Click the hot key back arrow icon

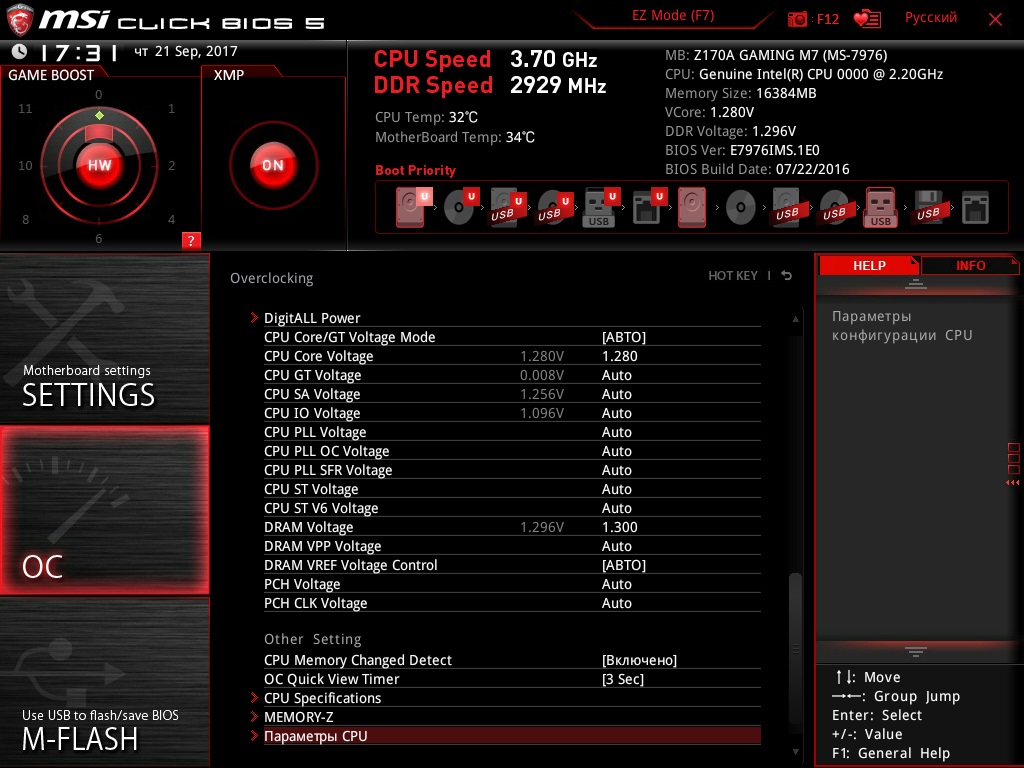(787, 276)
